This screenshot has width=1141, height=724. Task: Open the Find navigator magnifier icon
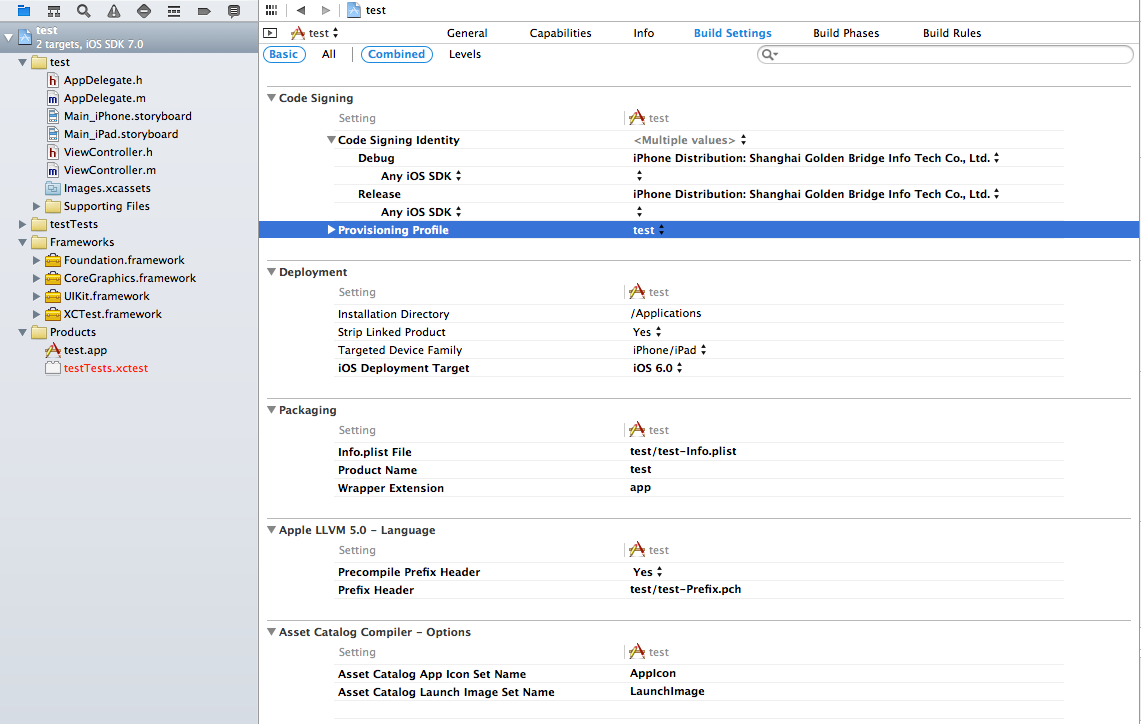coord(84,11)
